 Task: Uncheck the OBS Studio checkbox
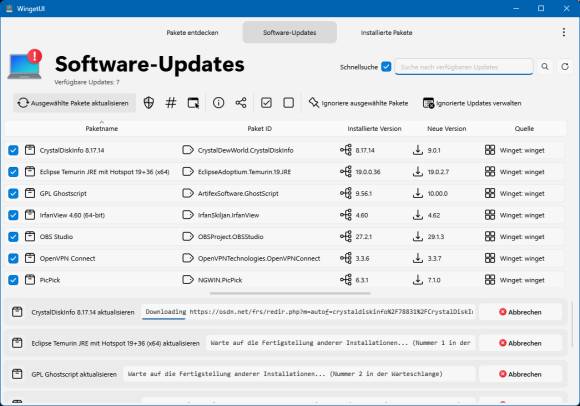coord(13,237)
